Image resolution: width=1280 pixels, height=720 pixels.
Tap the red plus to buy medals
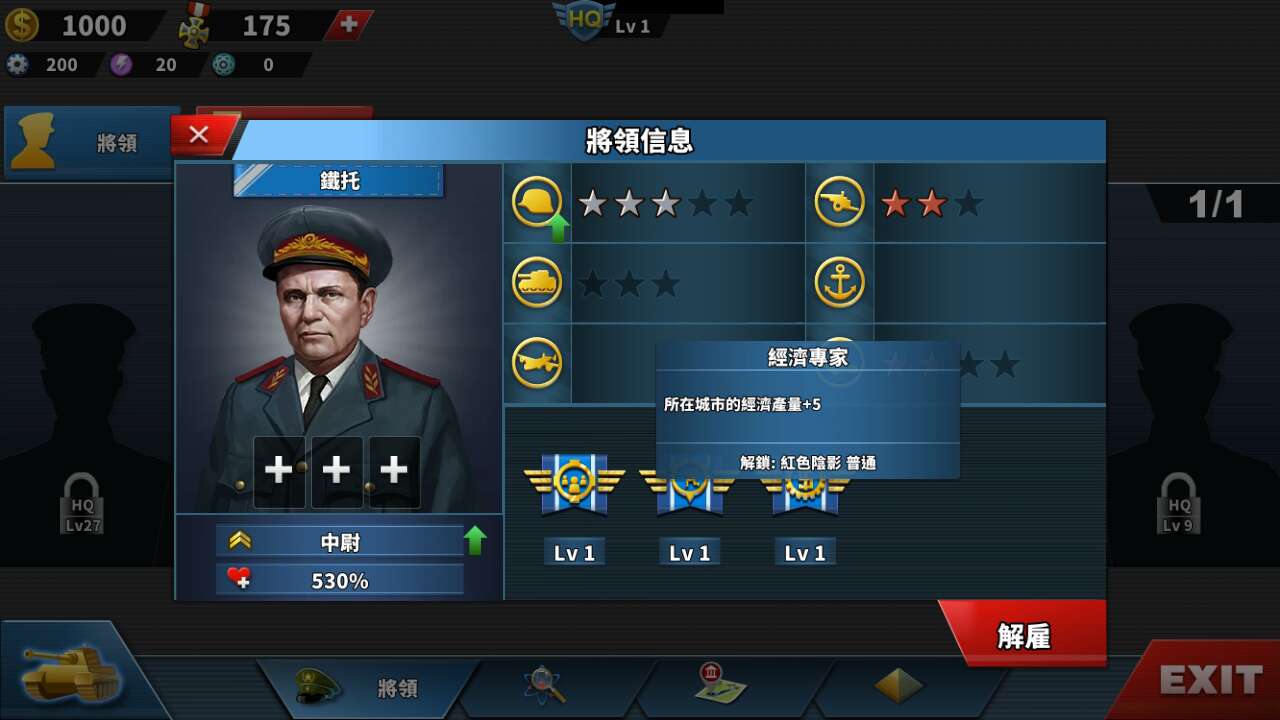point(349,25)
